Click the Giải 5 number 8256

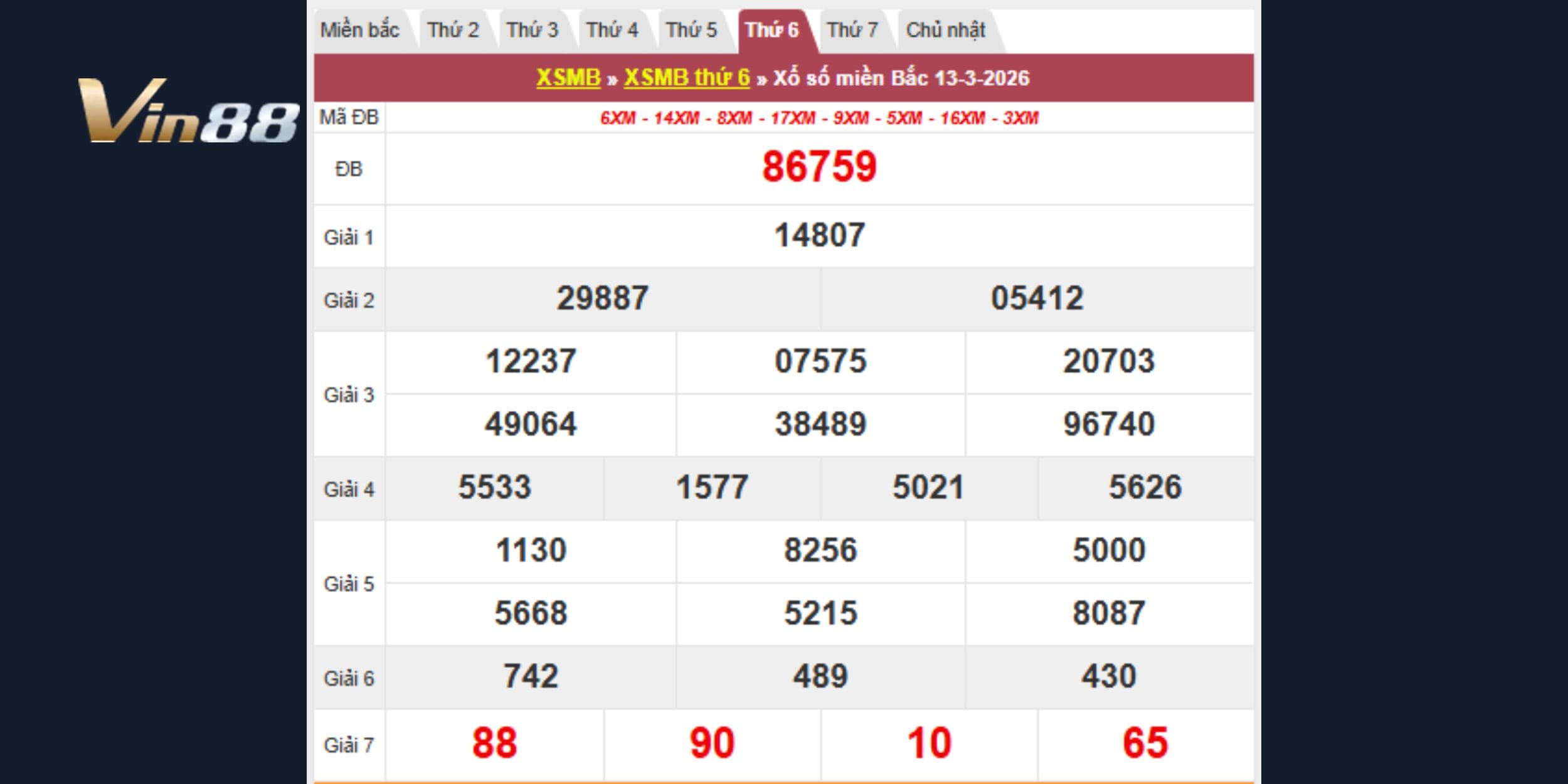tap(820, 551)
